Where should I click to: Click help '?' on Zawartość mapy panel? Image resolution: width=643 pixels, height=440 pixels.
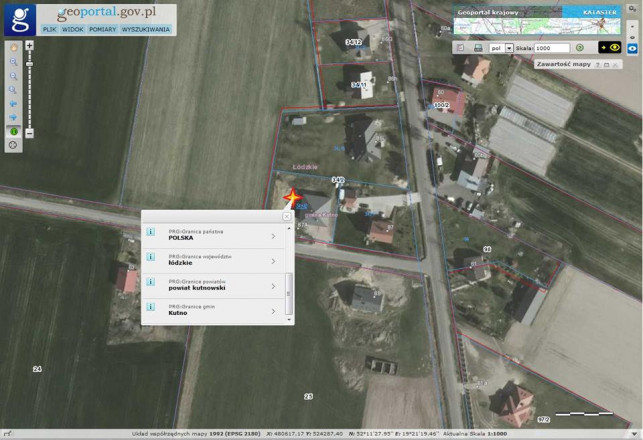(598, 65)
